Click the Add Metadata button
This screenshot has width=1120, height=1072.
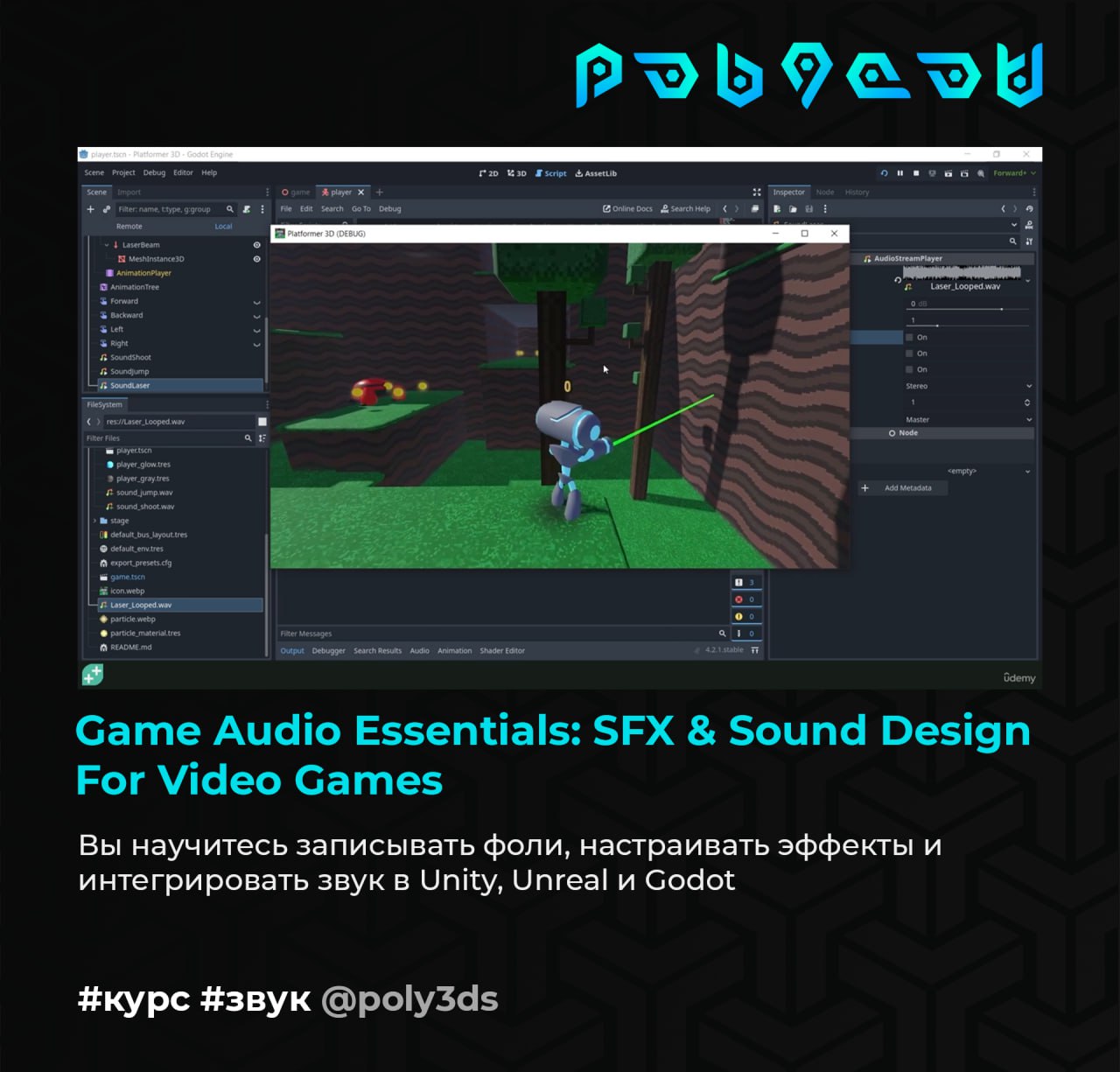[x=901, y=488]
